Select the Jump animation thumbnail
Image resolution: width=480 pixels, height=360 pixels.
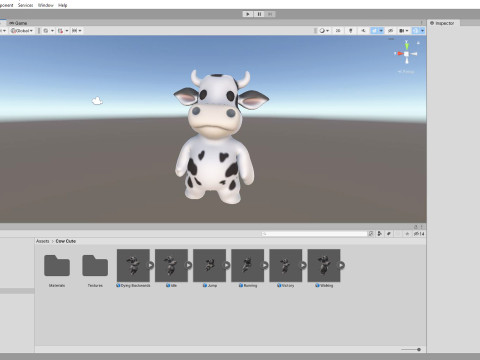209,265
